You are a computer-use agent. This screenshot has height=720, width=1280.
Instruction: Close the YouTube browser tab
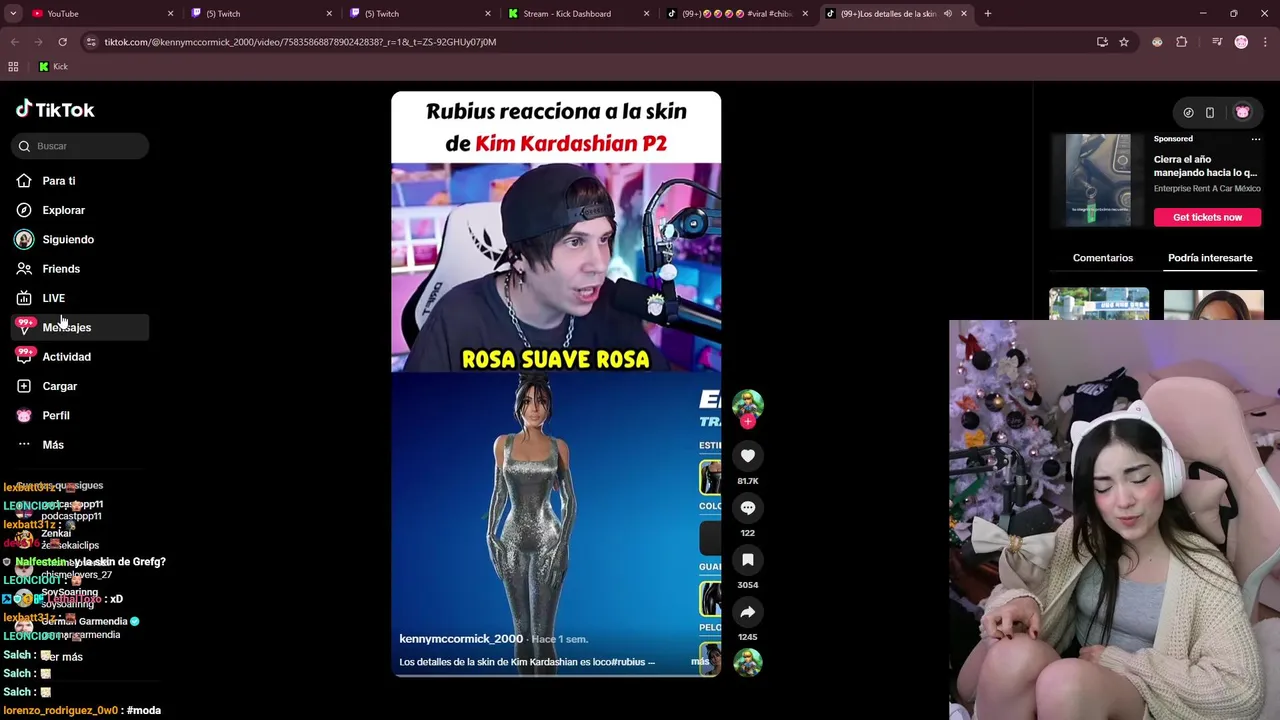pyautogui.click(x=170, y=14)
